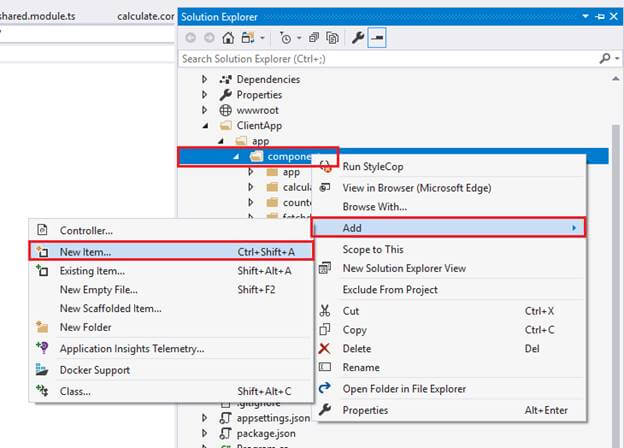Open the search options dropdown arrow

[x=617, y=58]
